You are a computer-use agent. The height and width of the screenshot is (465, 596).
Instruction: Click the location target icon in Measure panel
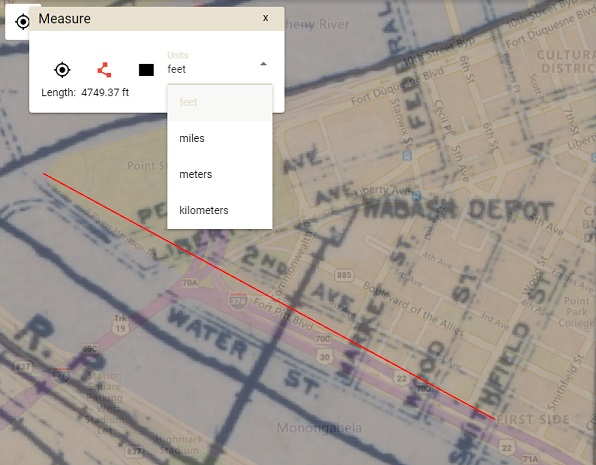tap(62, 70)
